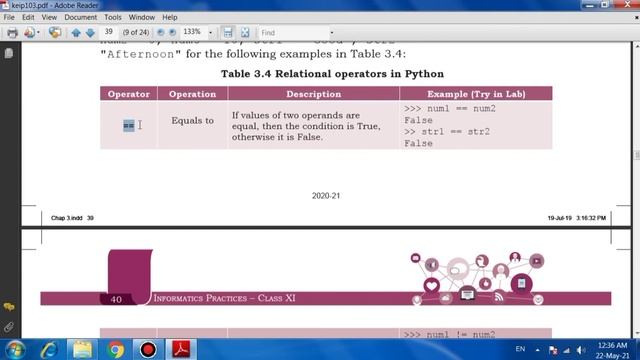The height and width of the screenshot is (360, 640).
Task: Zoom in with the plus button
Action: click(172, 32)
